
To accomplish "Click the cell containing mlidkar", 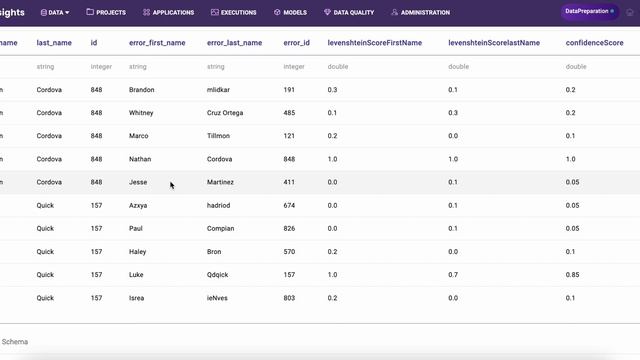I will coord(218,90).
